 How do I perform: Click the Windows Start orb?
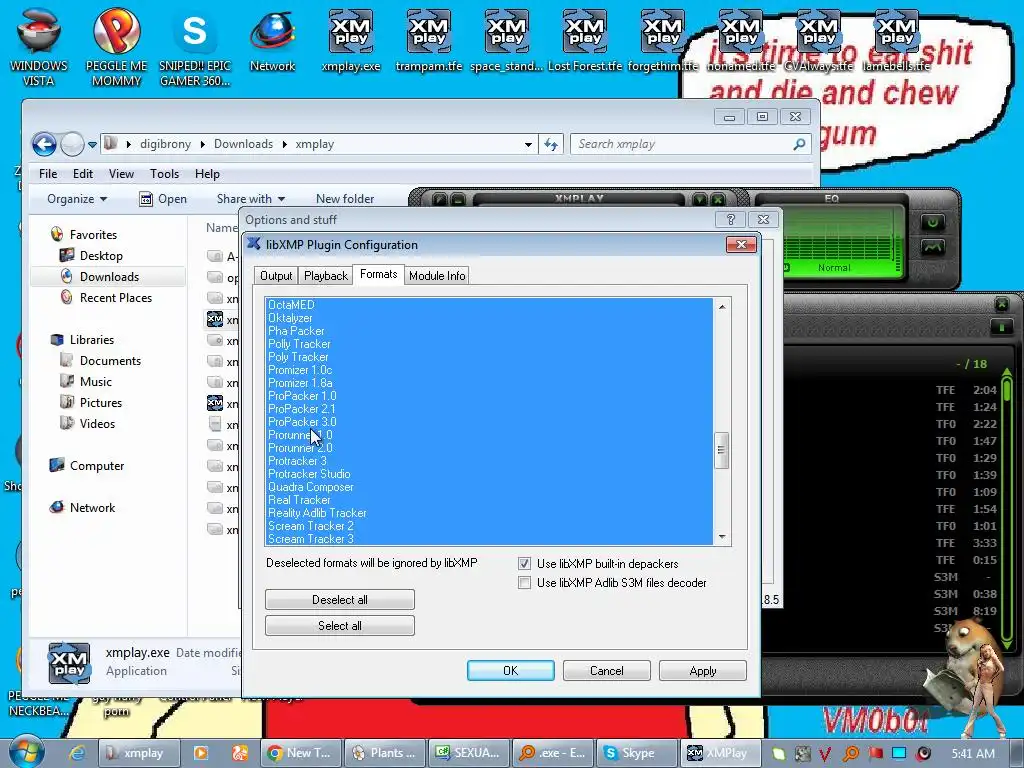[26, 752]
